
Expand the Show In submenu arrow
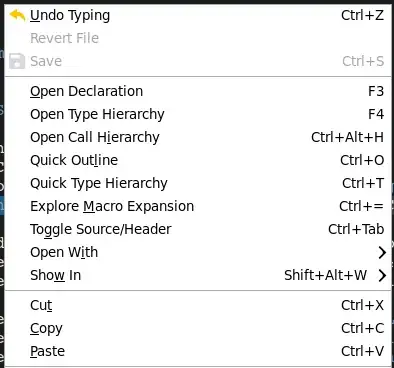382,276
